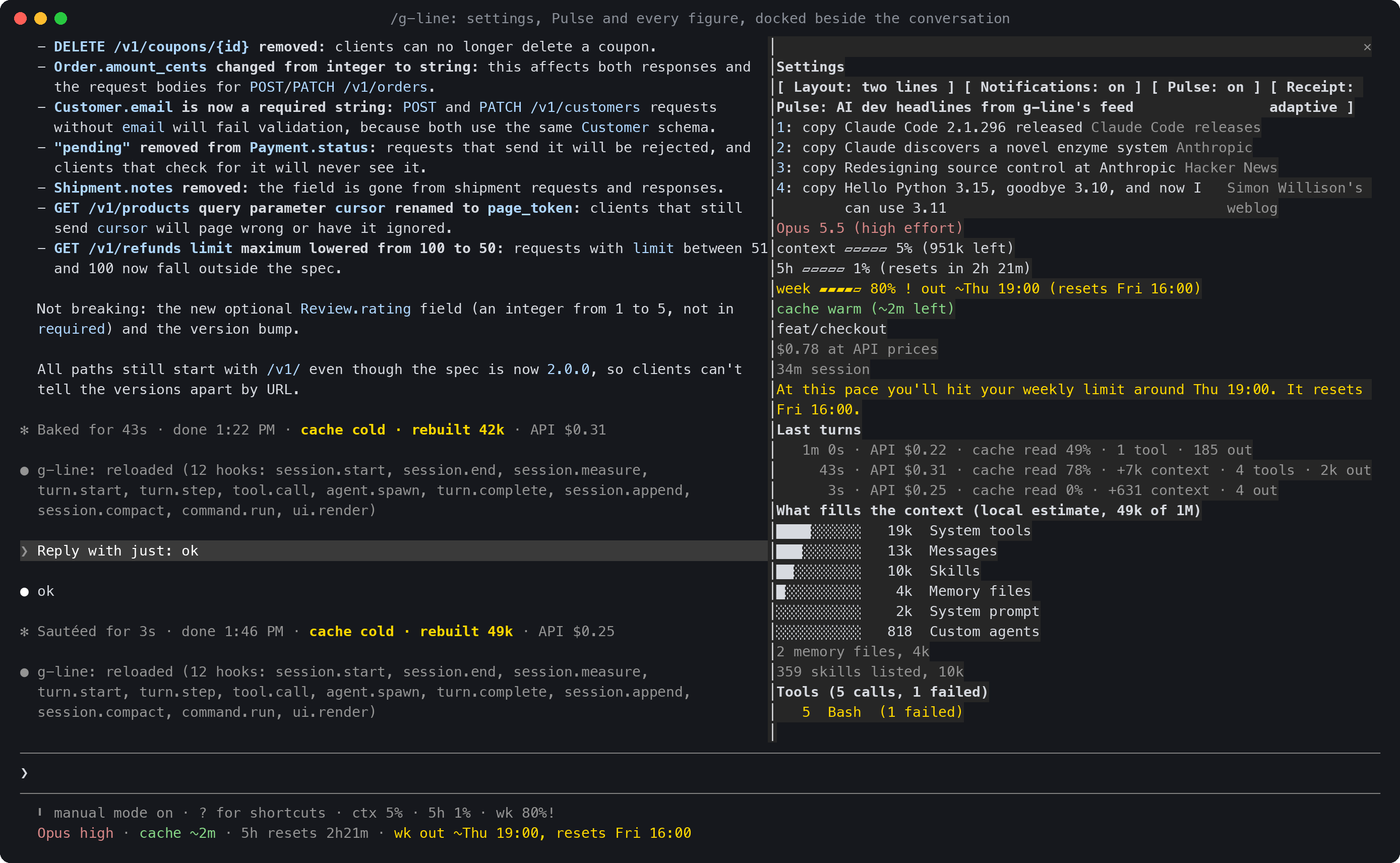1400x863 pixels.
Task: Click the System prompt 2k row
Action: (x=907, y=611)
